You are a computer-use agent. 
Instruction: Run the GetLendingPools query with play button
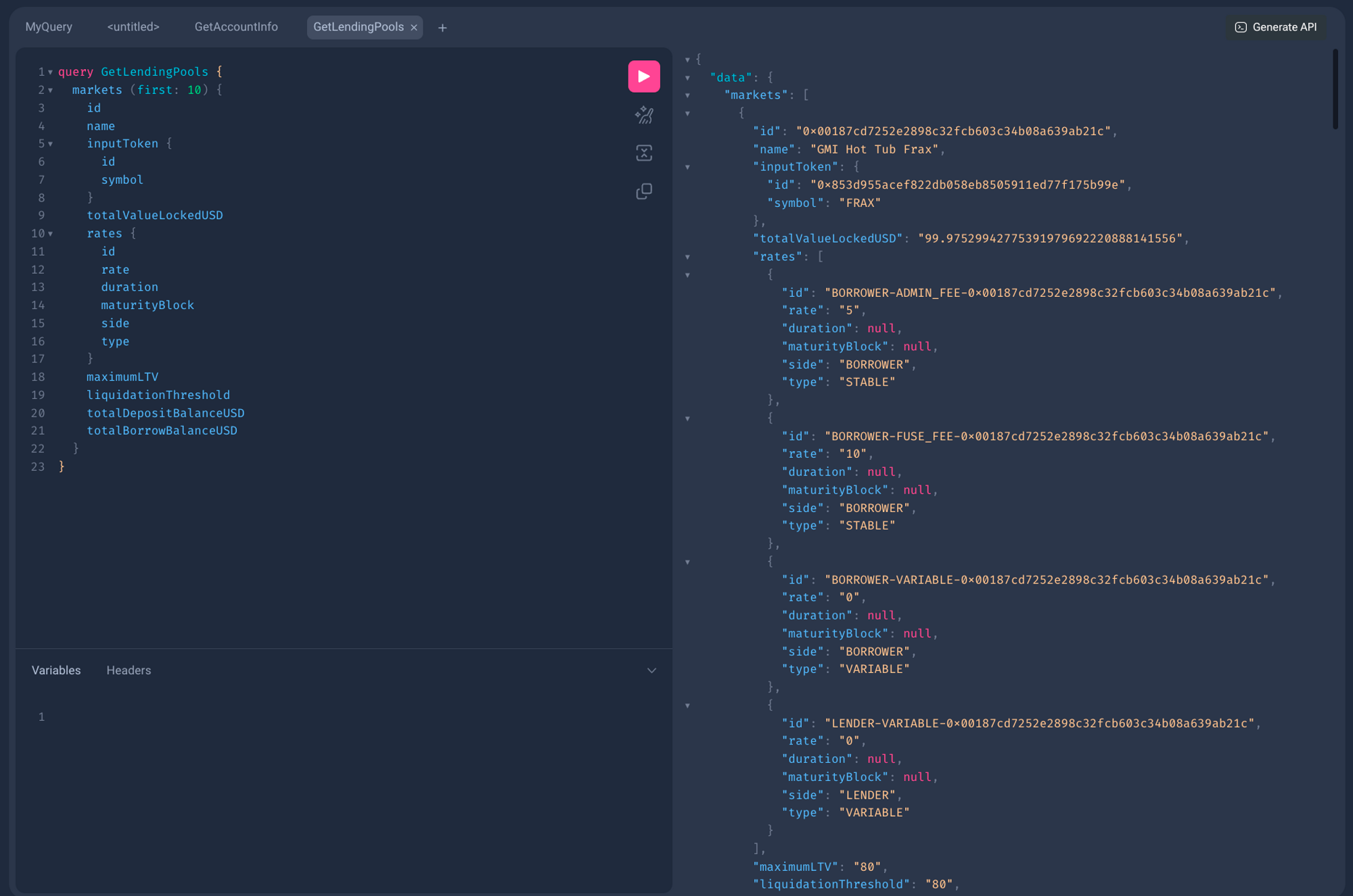(643, 76)
